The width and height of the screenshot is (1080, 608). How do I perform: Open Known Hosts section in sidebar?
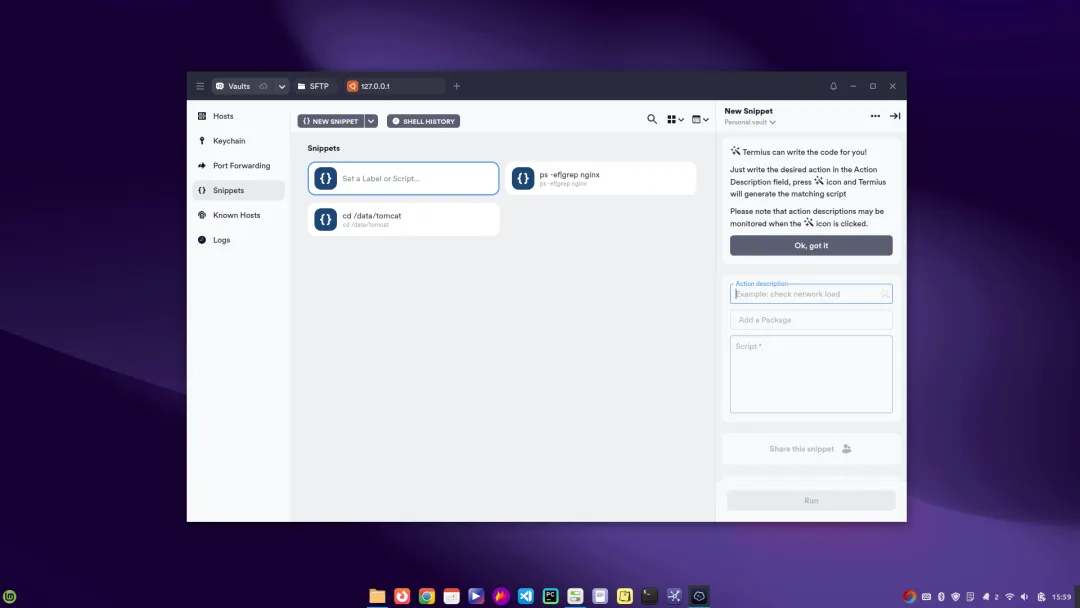pyautogui.click(x=239, y=216)
